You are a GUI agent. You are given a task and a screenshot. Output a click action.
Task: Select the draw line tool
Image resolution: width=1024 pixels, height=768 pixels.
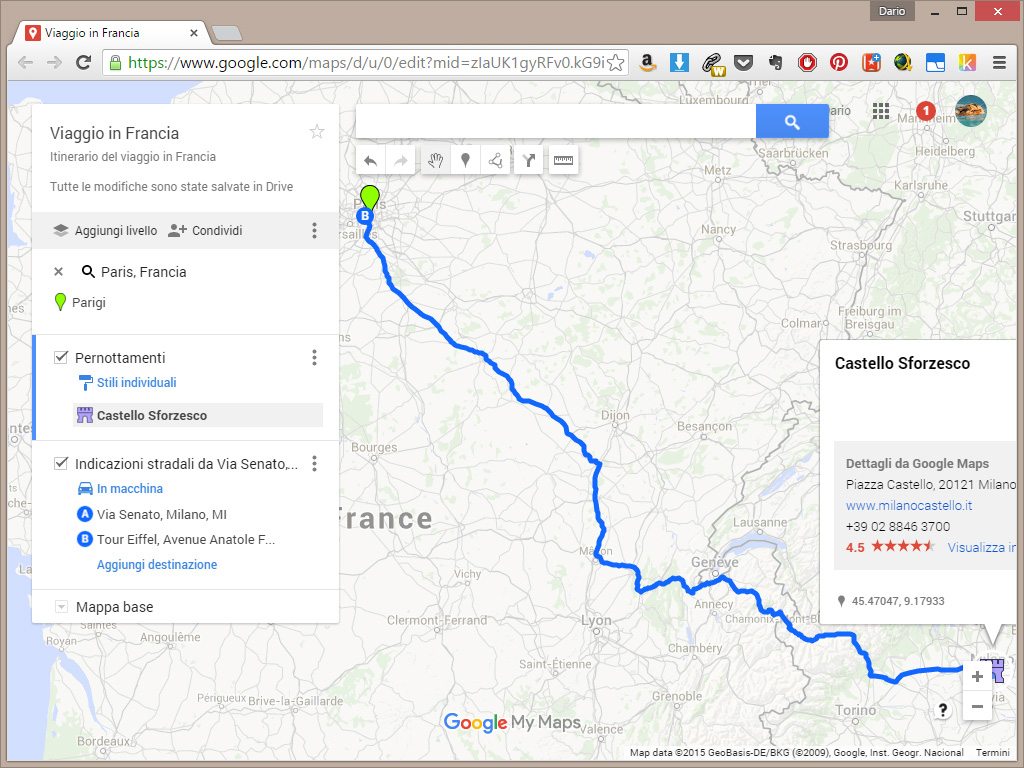(495, 160)
